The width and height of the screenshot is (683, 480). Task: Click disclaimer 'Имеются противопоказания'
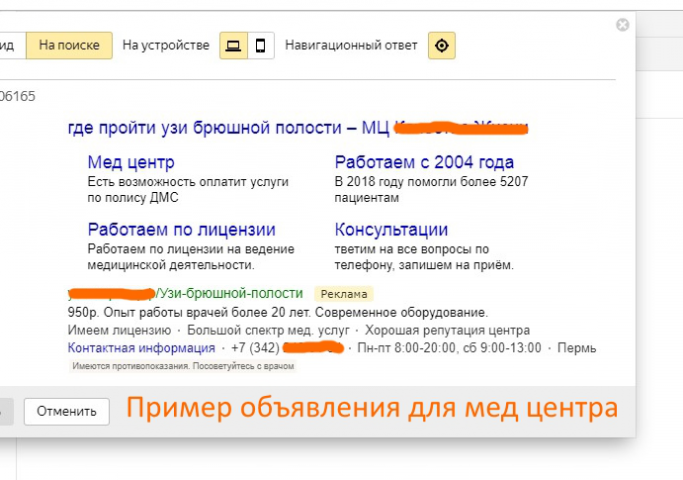131,366
